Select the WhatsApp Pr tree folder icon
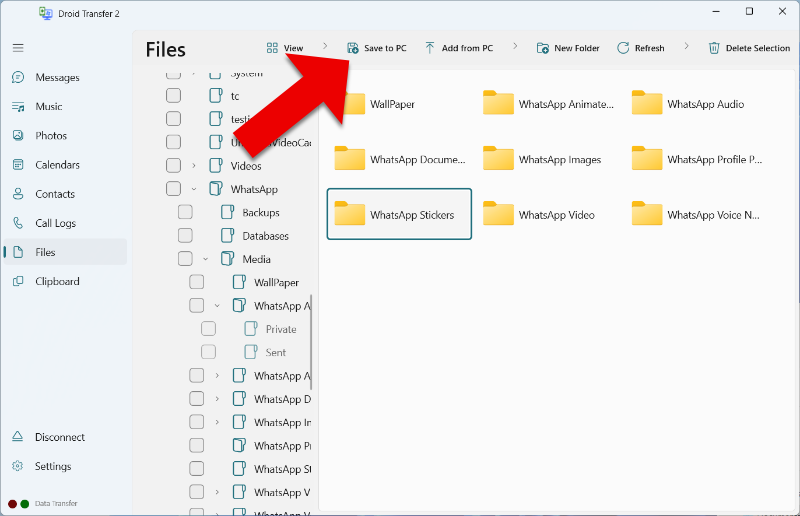This screenshot has height=516, width=800. pos(239,445)
